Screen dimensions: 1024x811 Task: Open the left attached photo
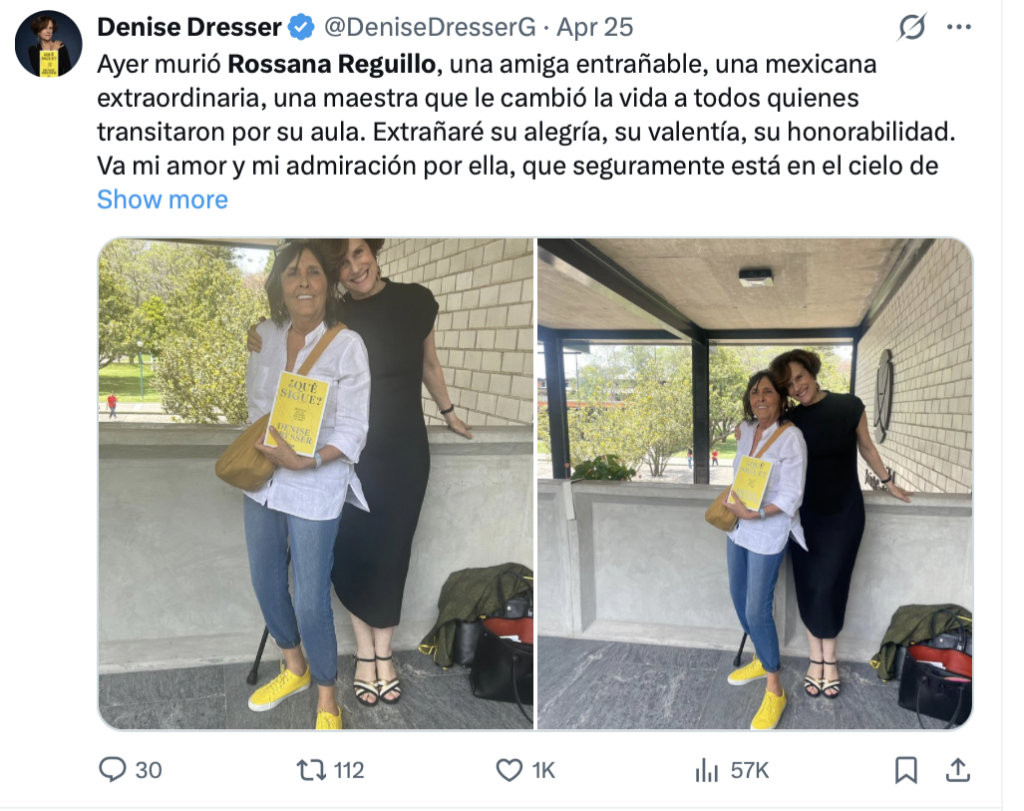click(315, 483)
